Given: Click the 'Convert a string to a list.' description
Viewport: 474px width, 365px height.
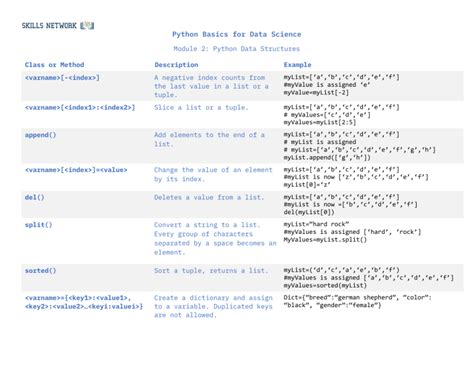Looking at the screenshot, I should (x=207, y=225).
